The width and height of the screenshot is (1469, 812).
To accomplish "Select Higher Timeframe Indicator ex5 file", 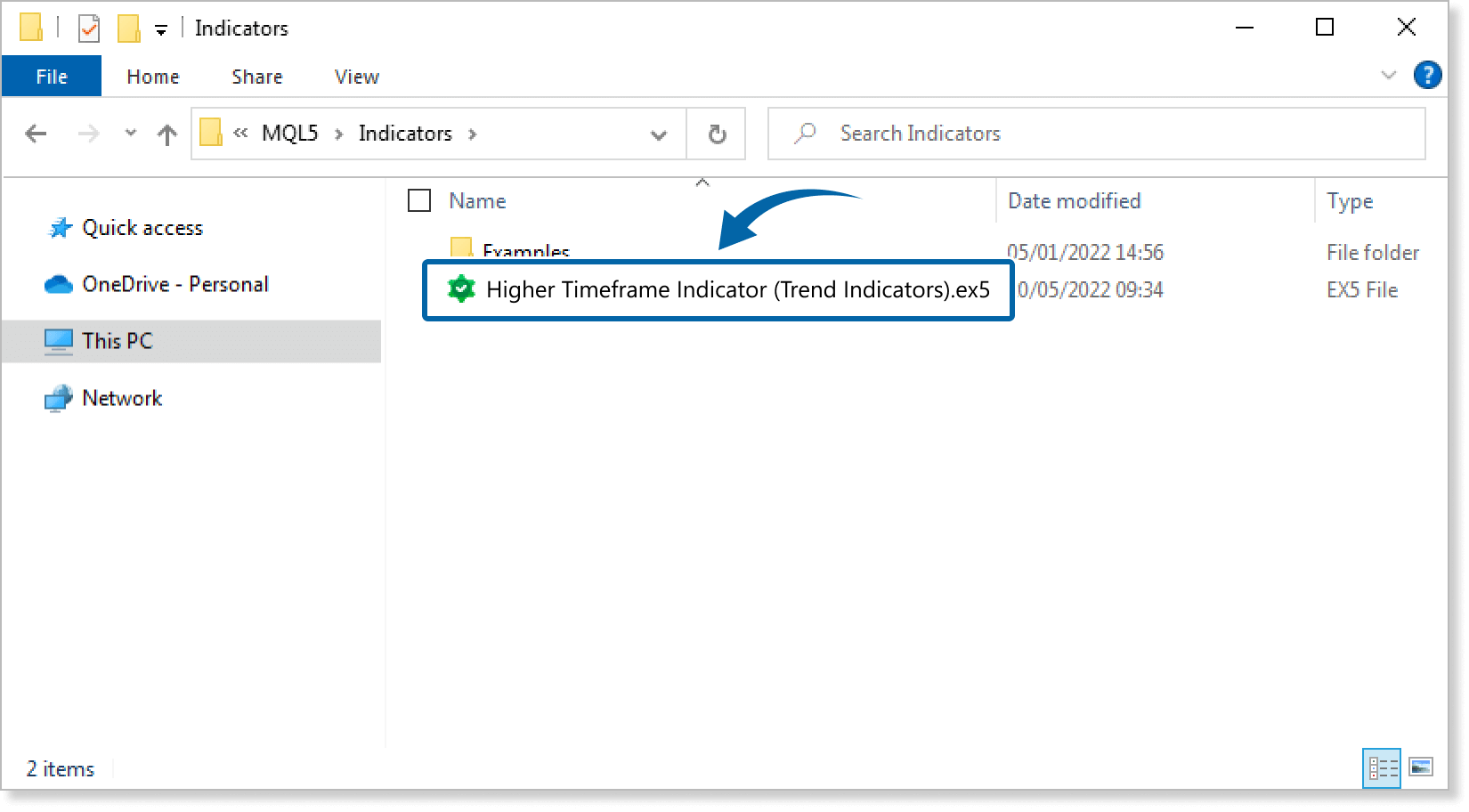I will coord(737,290).
